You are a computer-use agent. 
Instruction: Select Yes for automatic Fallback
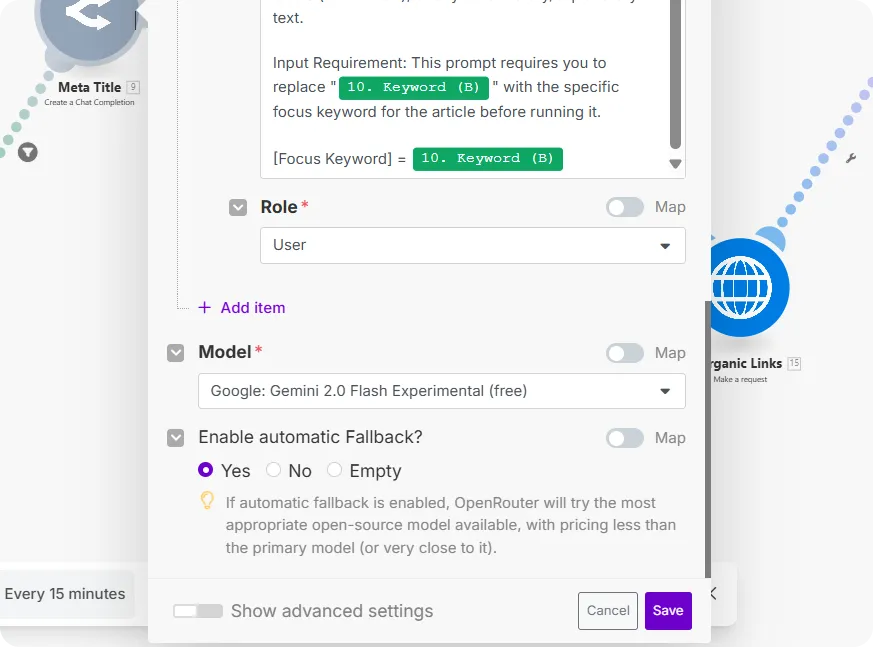(x=205, y=470)
